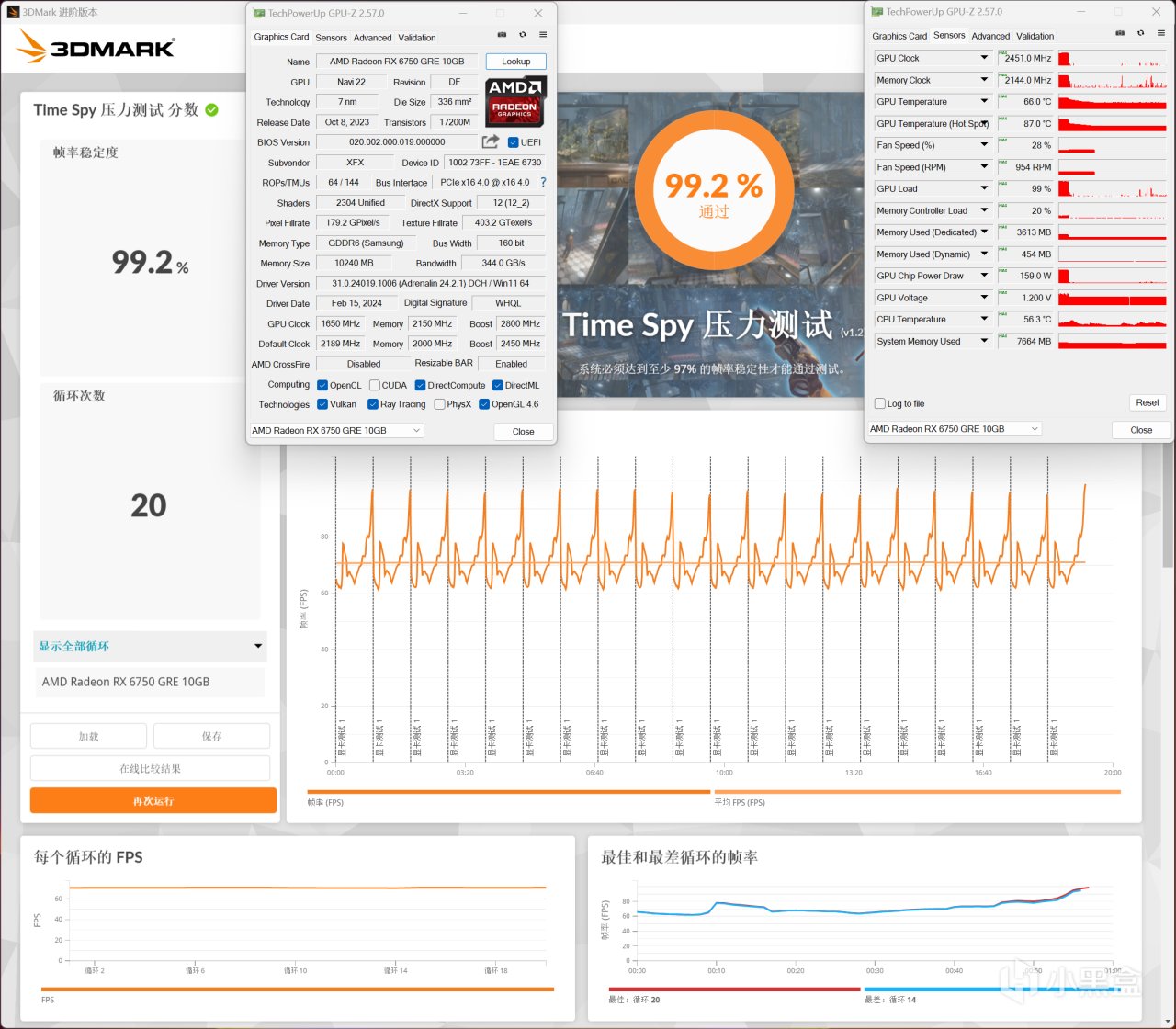Click Close button in the Sensors GPU-Z window

[x=1141, y=429]
